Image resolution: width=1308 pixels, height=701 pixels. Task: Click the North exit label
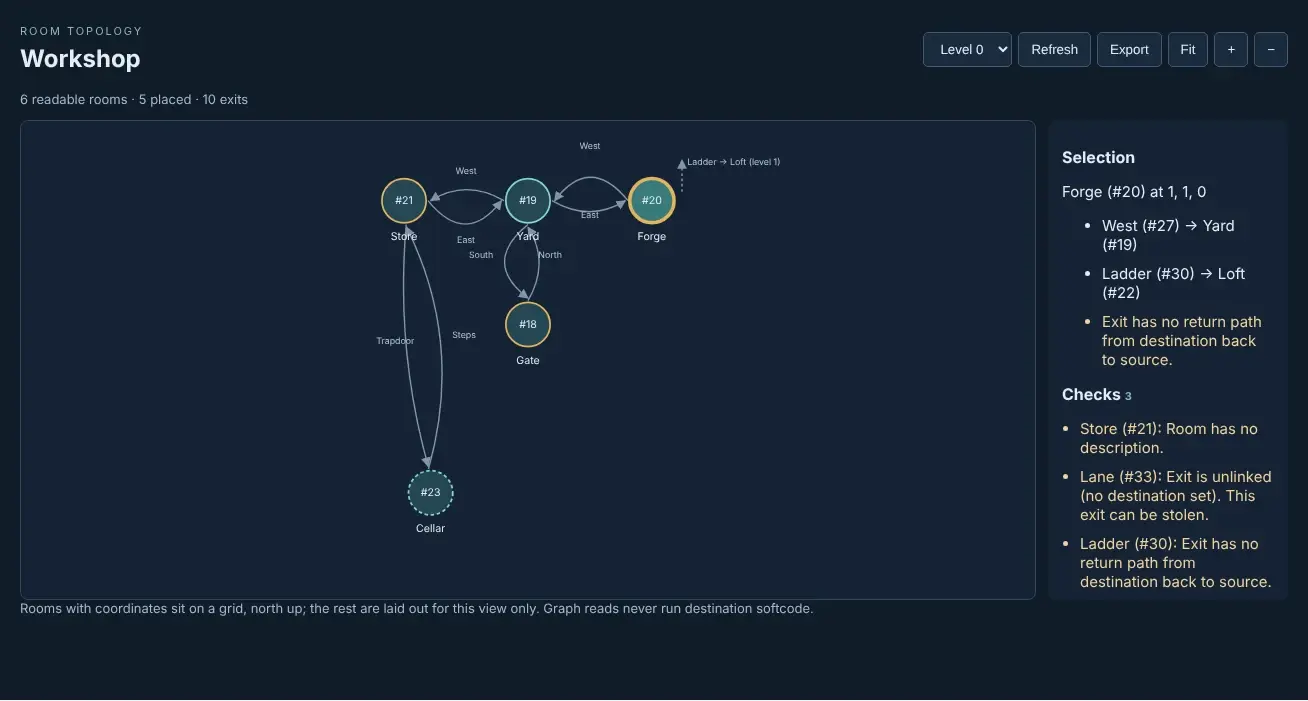coord(550,255)
